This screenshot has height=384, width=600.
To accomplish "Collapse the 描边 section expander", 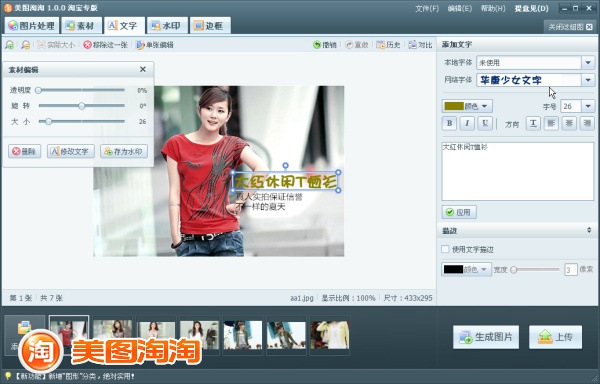I will tap(589, 230).
